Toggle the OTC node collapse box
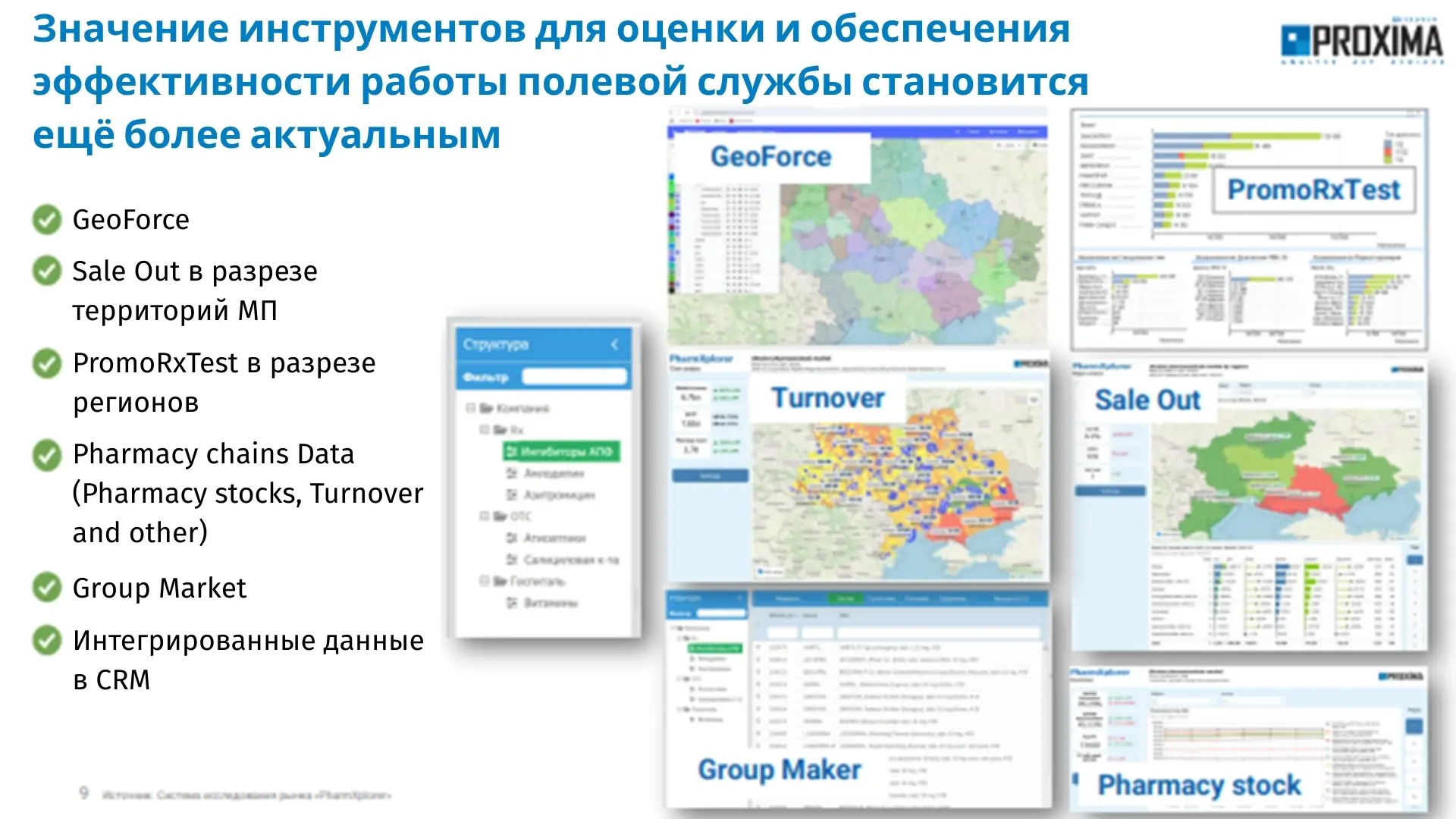 [x=484, y=516]
